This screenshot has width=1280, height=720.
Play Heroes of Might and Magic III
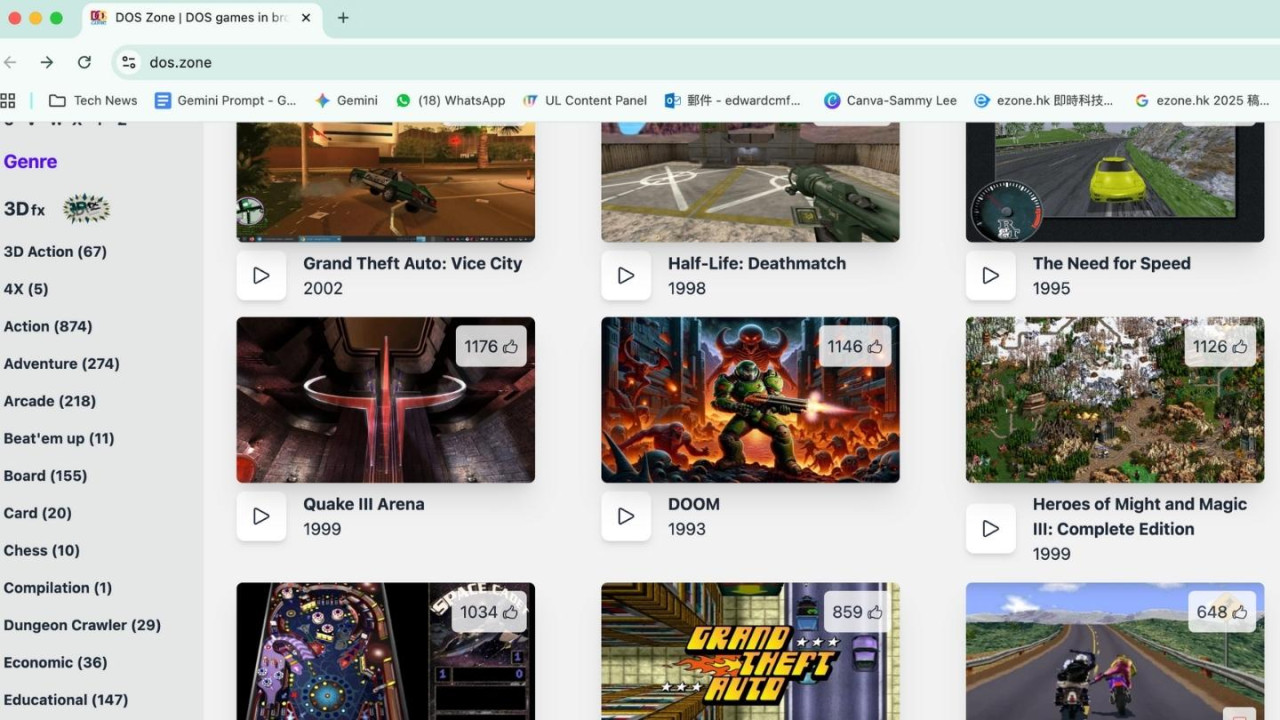(x=990, y=529)
